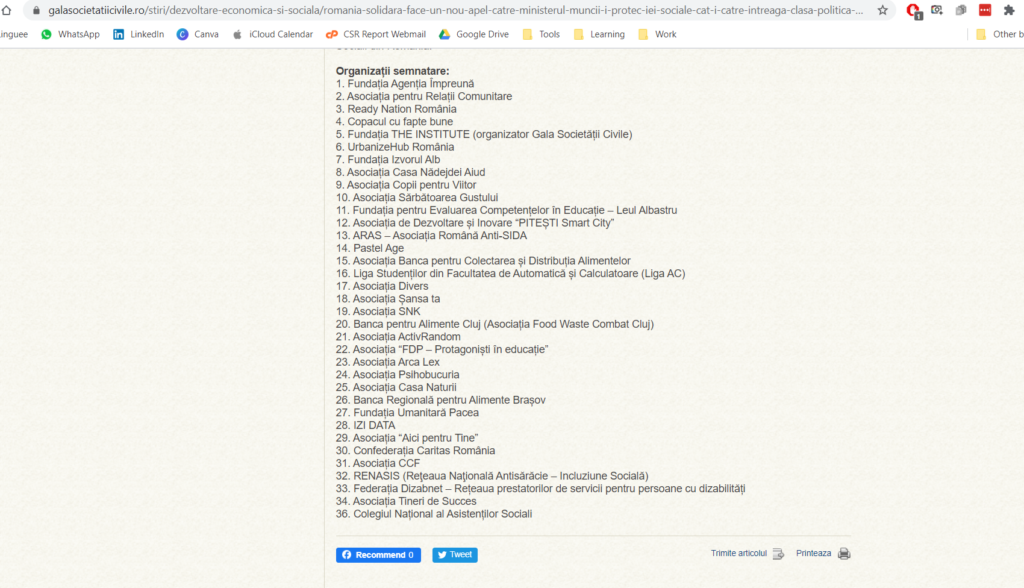Click the Twitter Tweet button
This screenshot has width=1024, height=588.
455,555
